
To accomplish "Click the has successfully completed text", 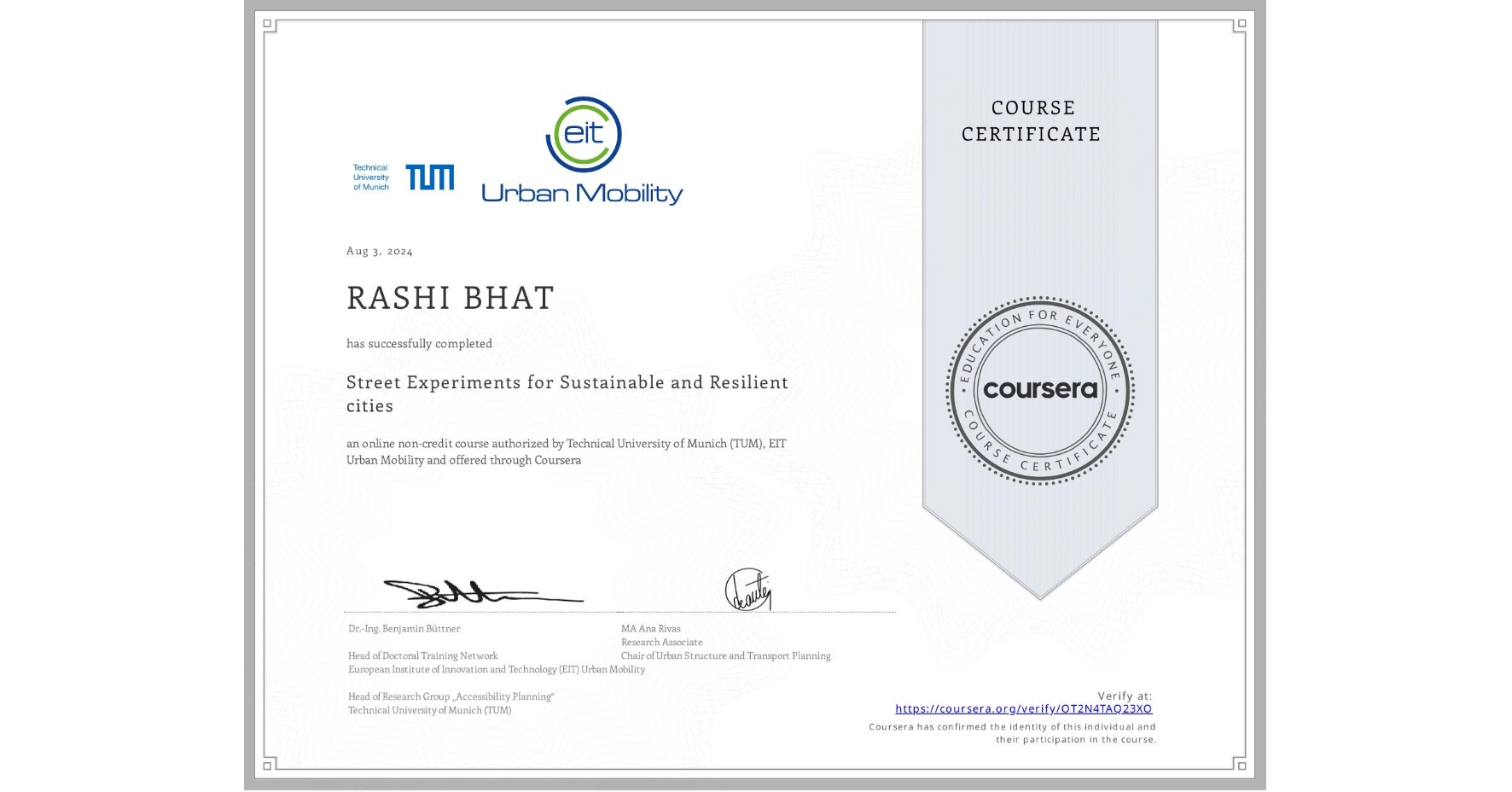I will (x=419, y=343).
